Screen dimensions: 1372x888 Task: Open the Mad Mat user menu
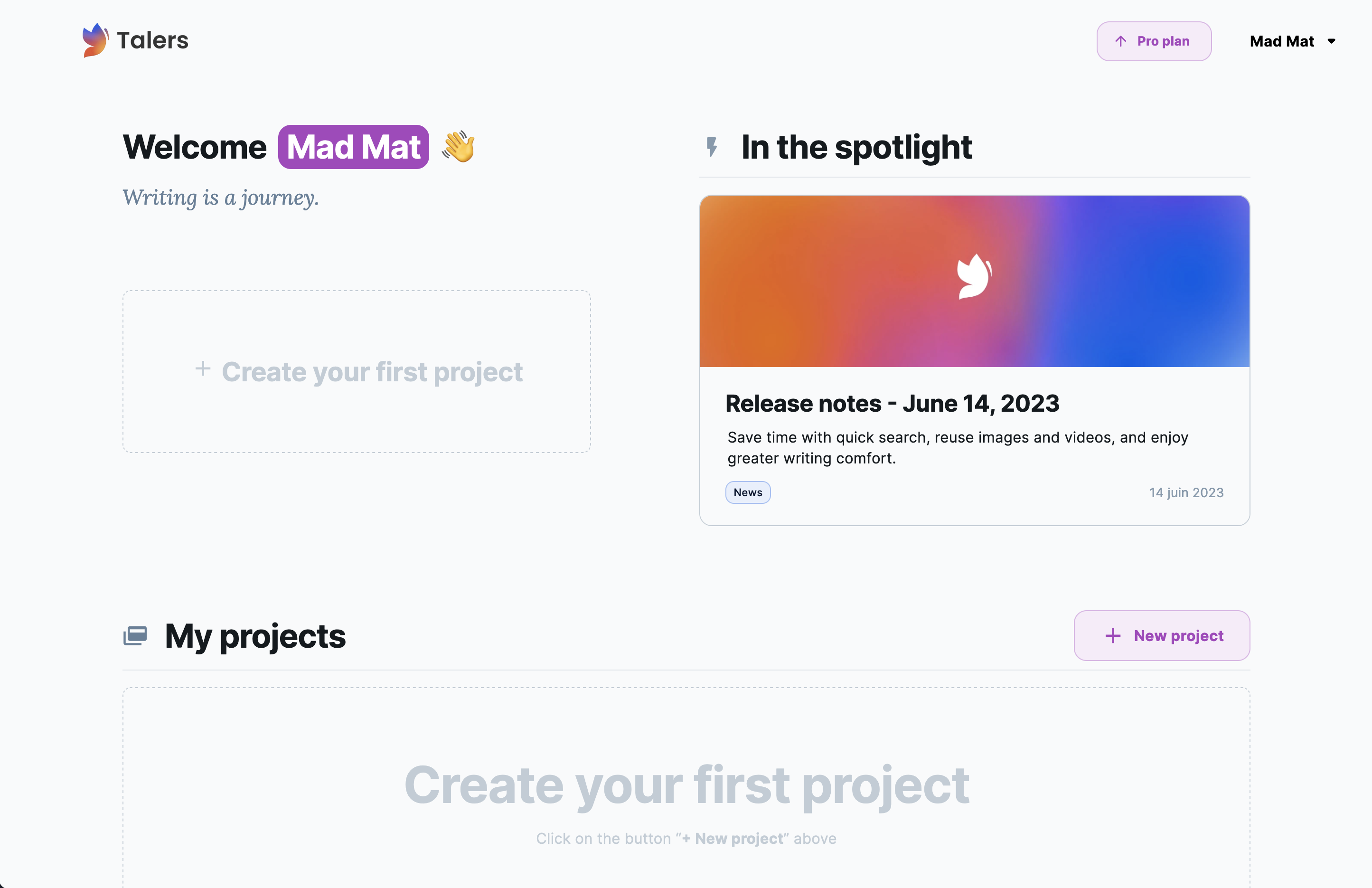(x=1292, y=41)
